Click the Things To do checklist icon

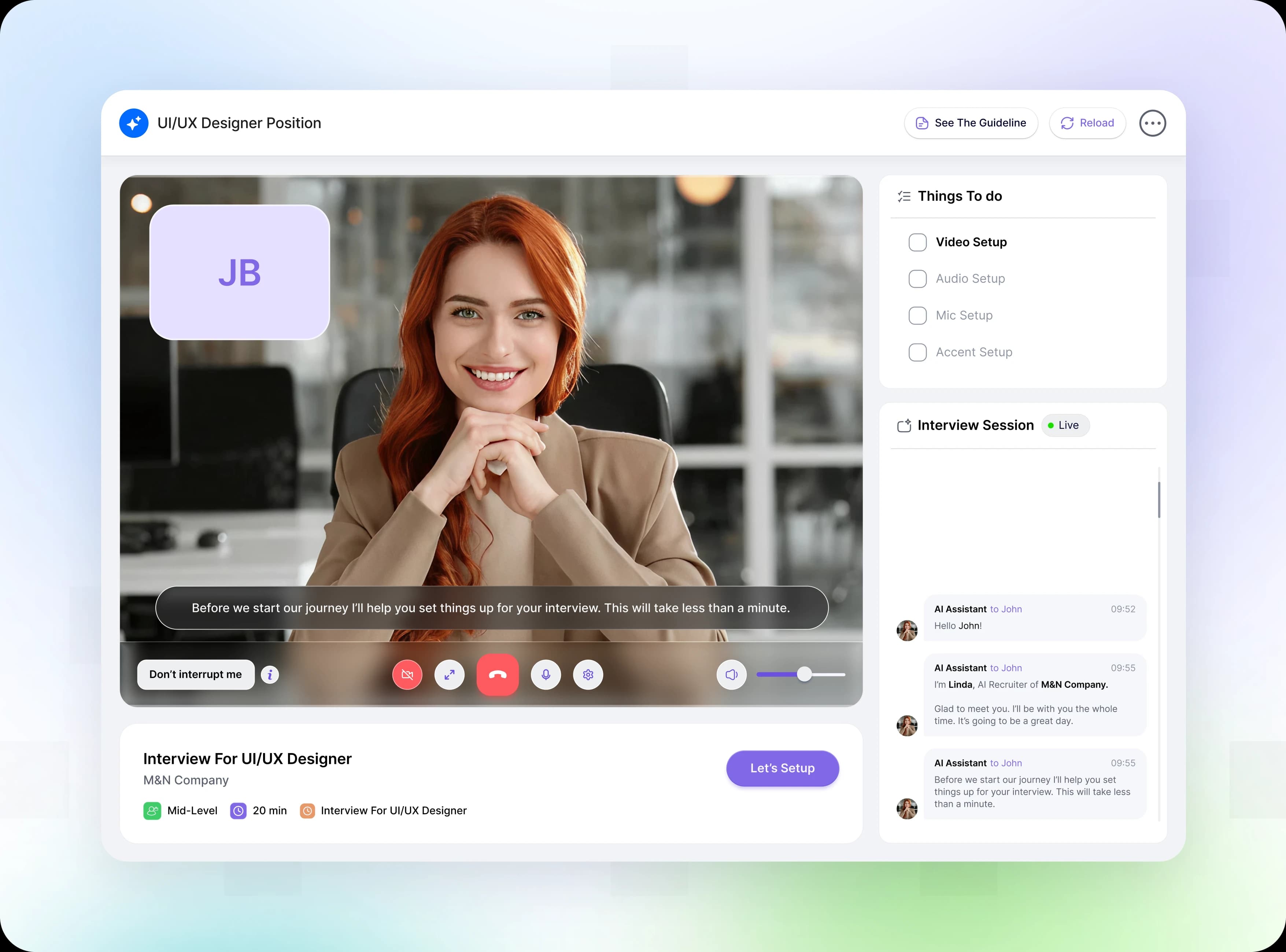click(904, 196)
